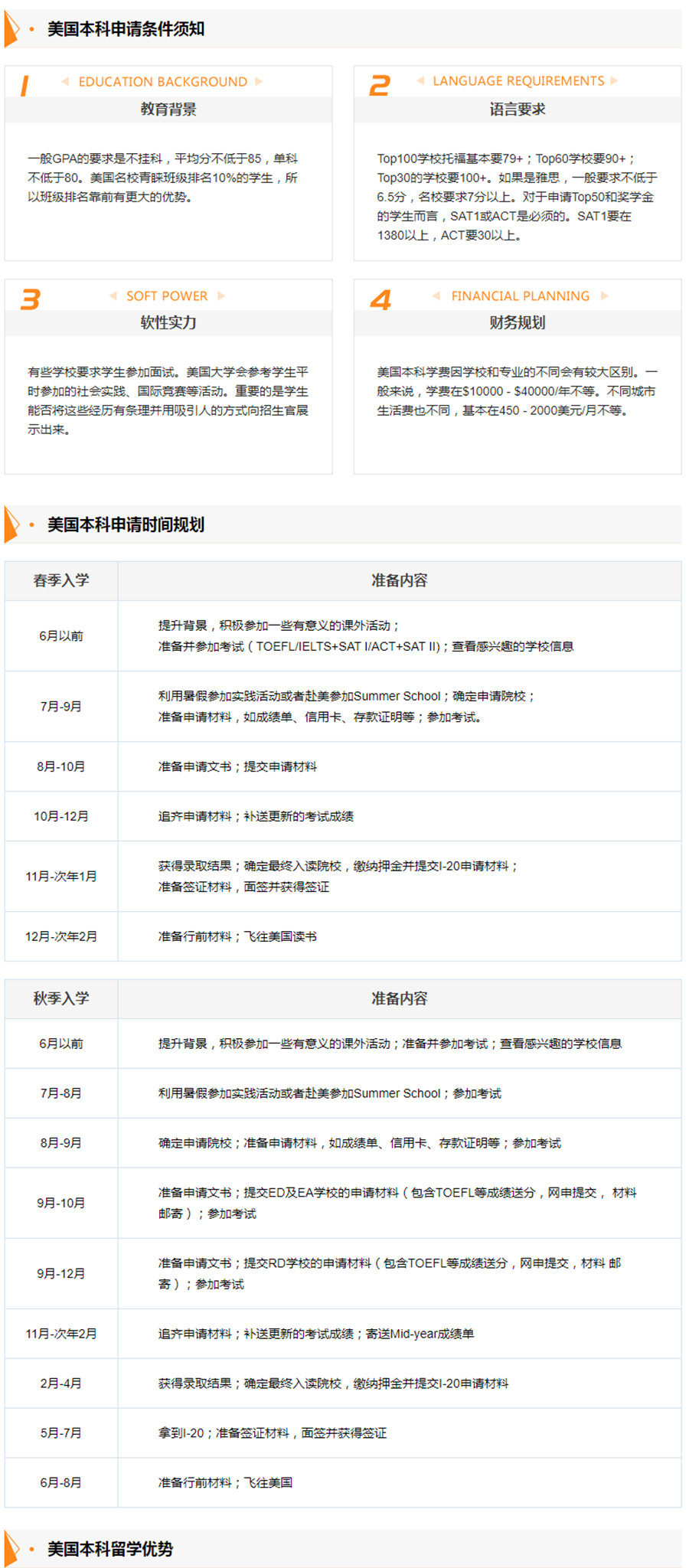Image resolution: width=689 pixels, height=1568 pixels.
Task: Click the 语言要求 card heading
Action: pyautogui.click(x=518, y=109)
